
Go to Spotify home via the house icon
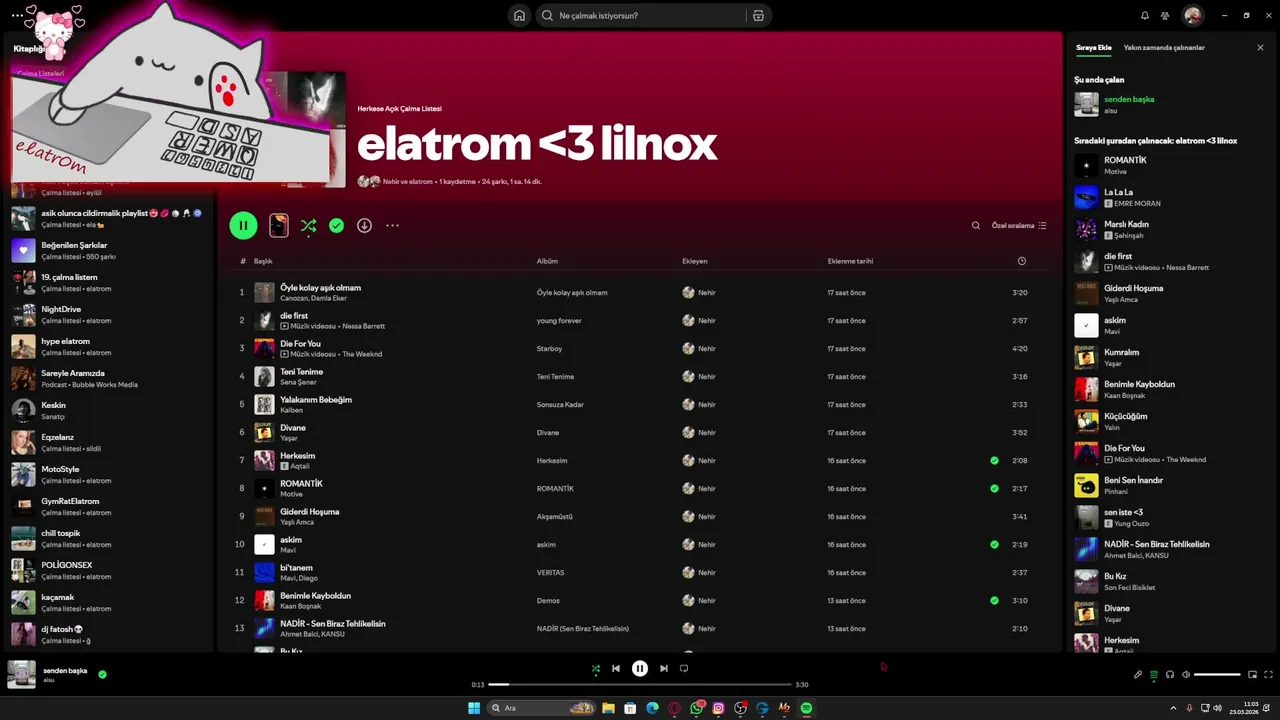519,15
